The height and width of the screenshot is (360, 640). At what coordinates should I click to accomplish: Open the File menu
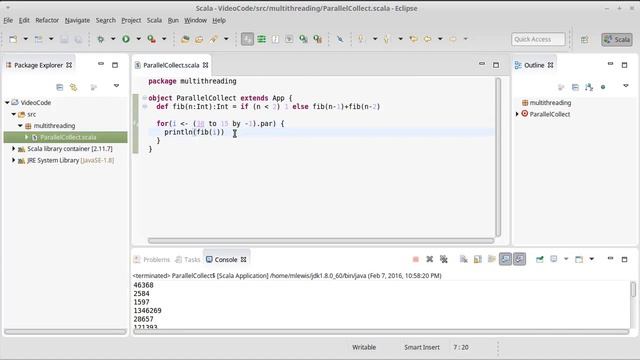pos(8,20)
